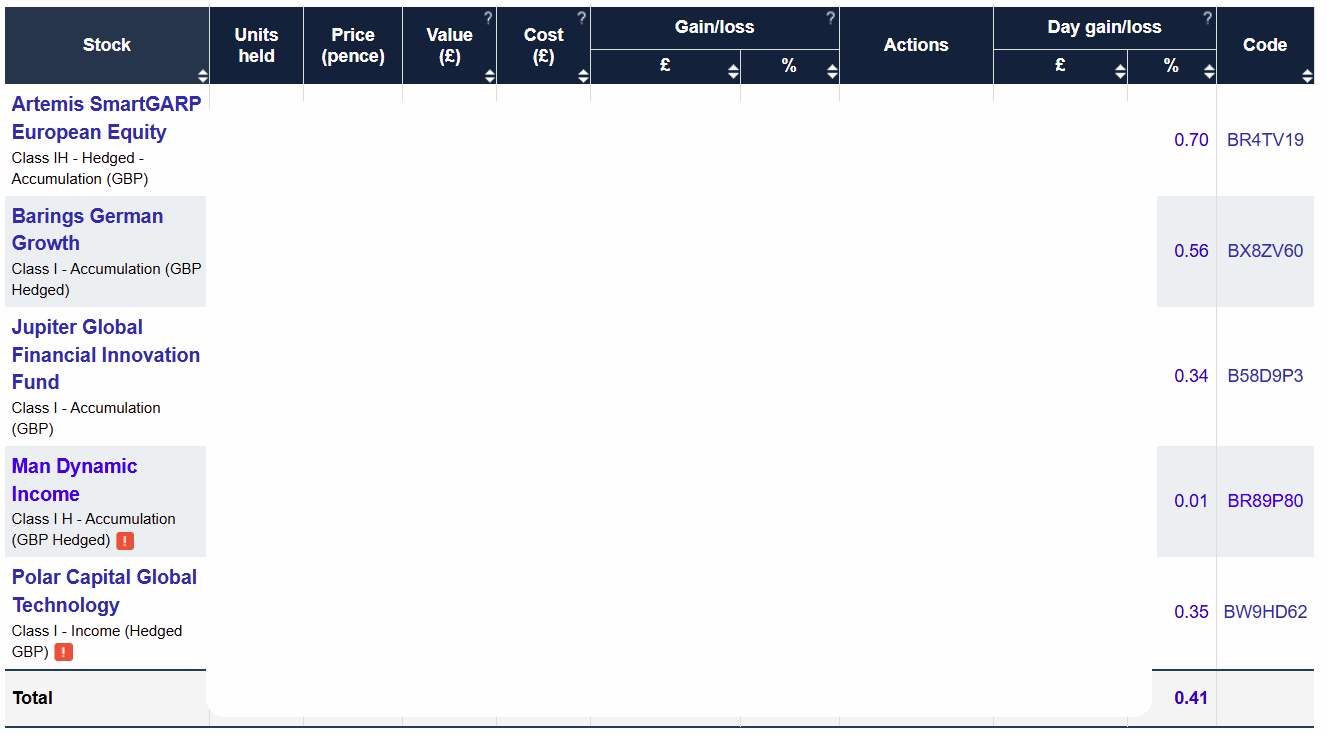Click 'Class I - Income (Hedged GBP)' text
Screen dimensions: 1327x737
click(97, 641)
